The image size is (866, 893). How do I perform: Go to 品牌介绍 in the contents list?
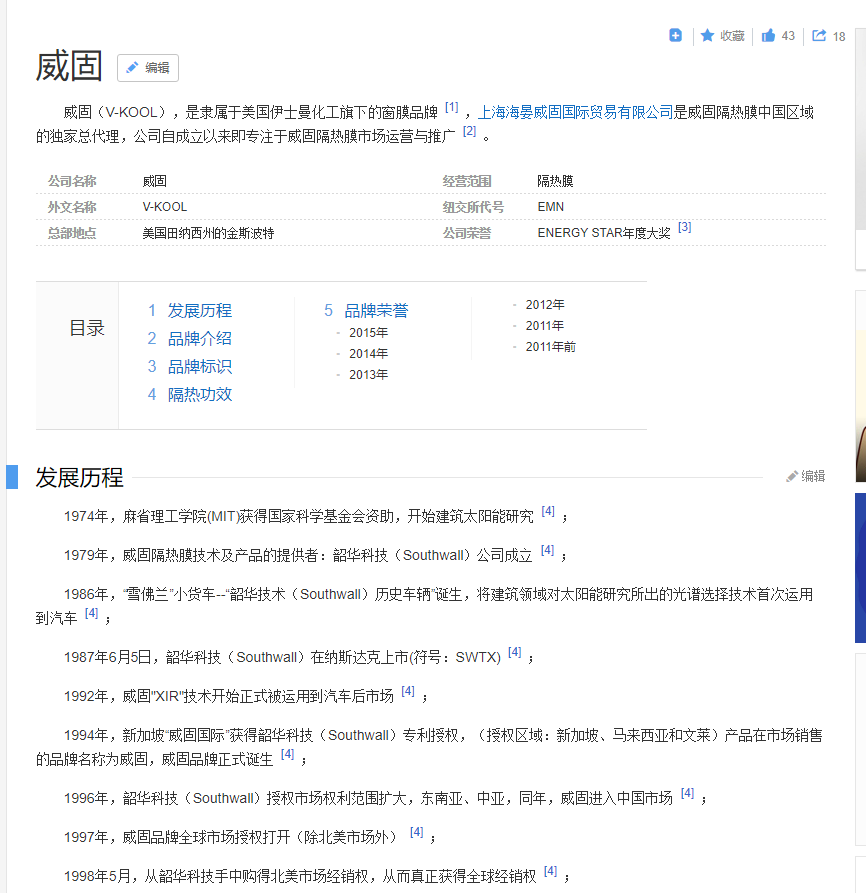pyautogui.click(x=199, y=338)
